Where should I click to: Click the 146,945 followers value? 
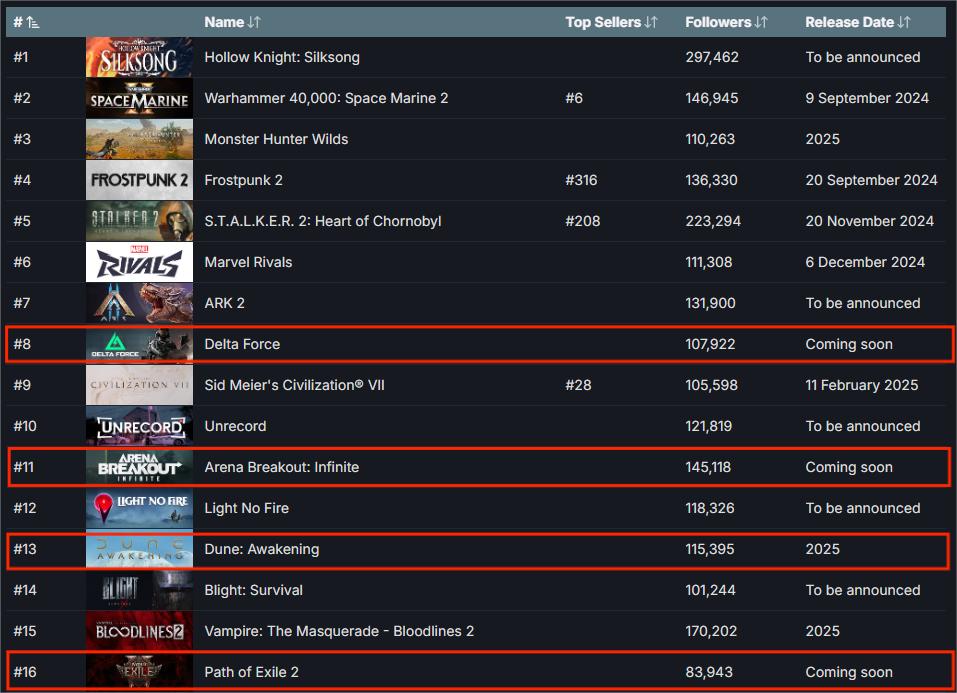[x=712, y=98]
